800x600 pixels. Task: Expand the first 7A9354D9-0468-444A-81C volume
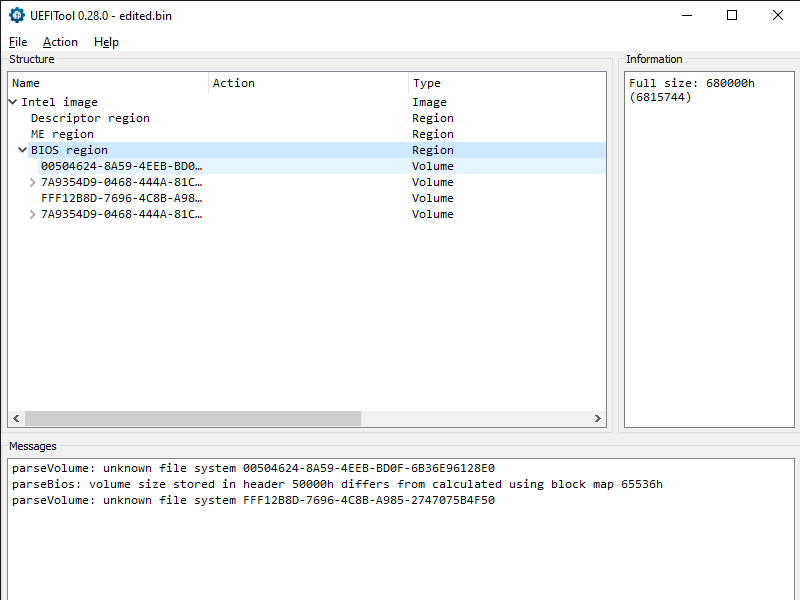tap(32, 182)
